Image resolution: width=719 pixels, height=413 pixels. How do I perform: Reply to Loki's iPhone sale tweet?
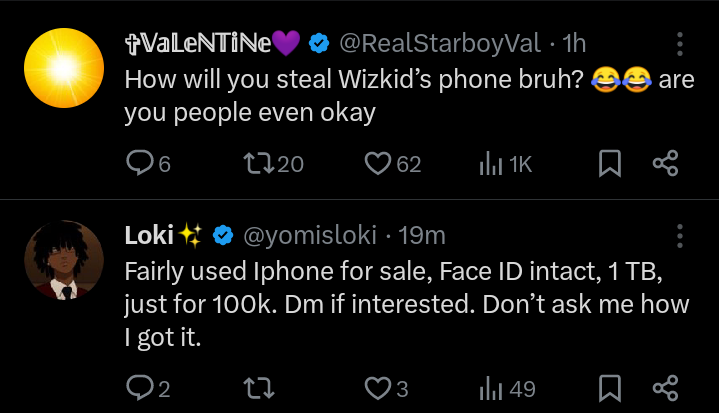[x=148, y=388]
